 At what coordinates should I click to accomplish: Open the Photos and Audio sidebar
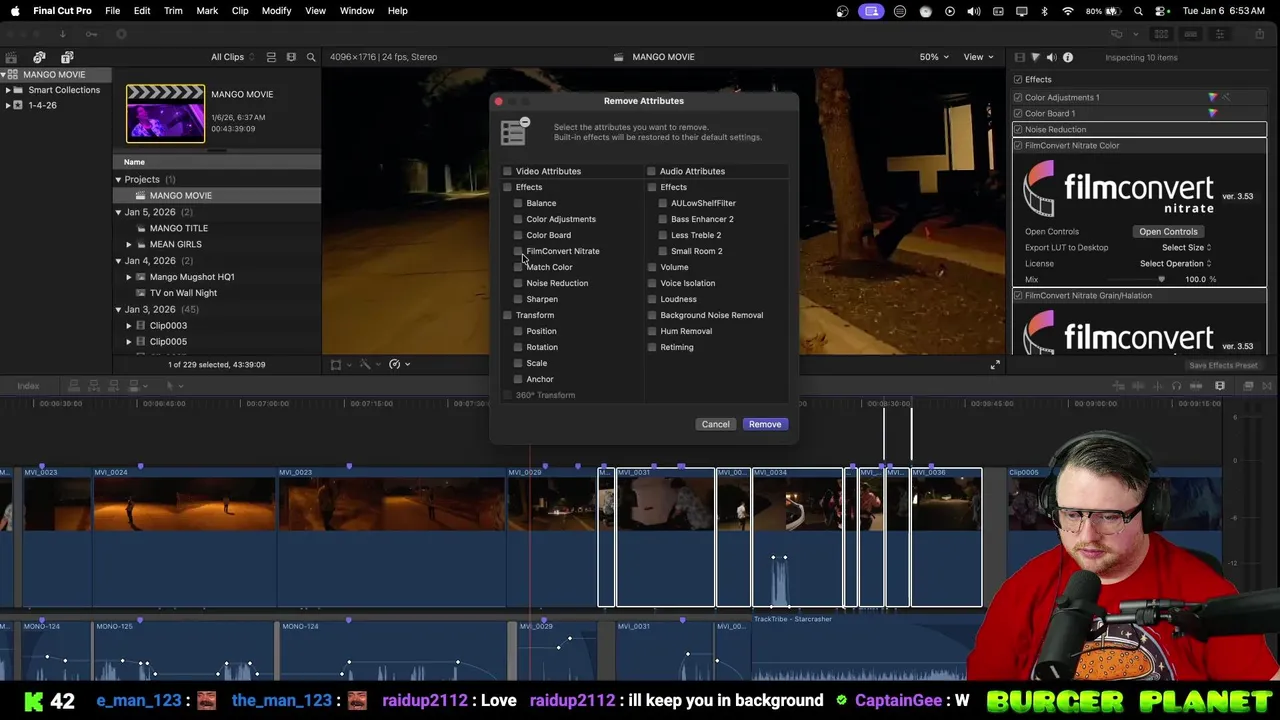[39, 57]
